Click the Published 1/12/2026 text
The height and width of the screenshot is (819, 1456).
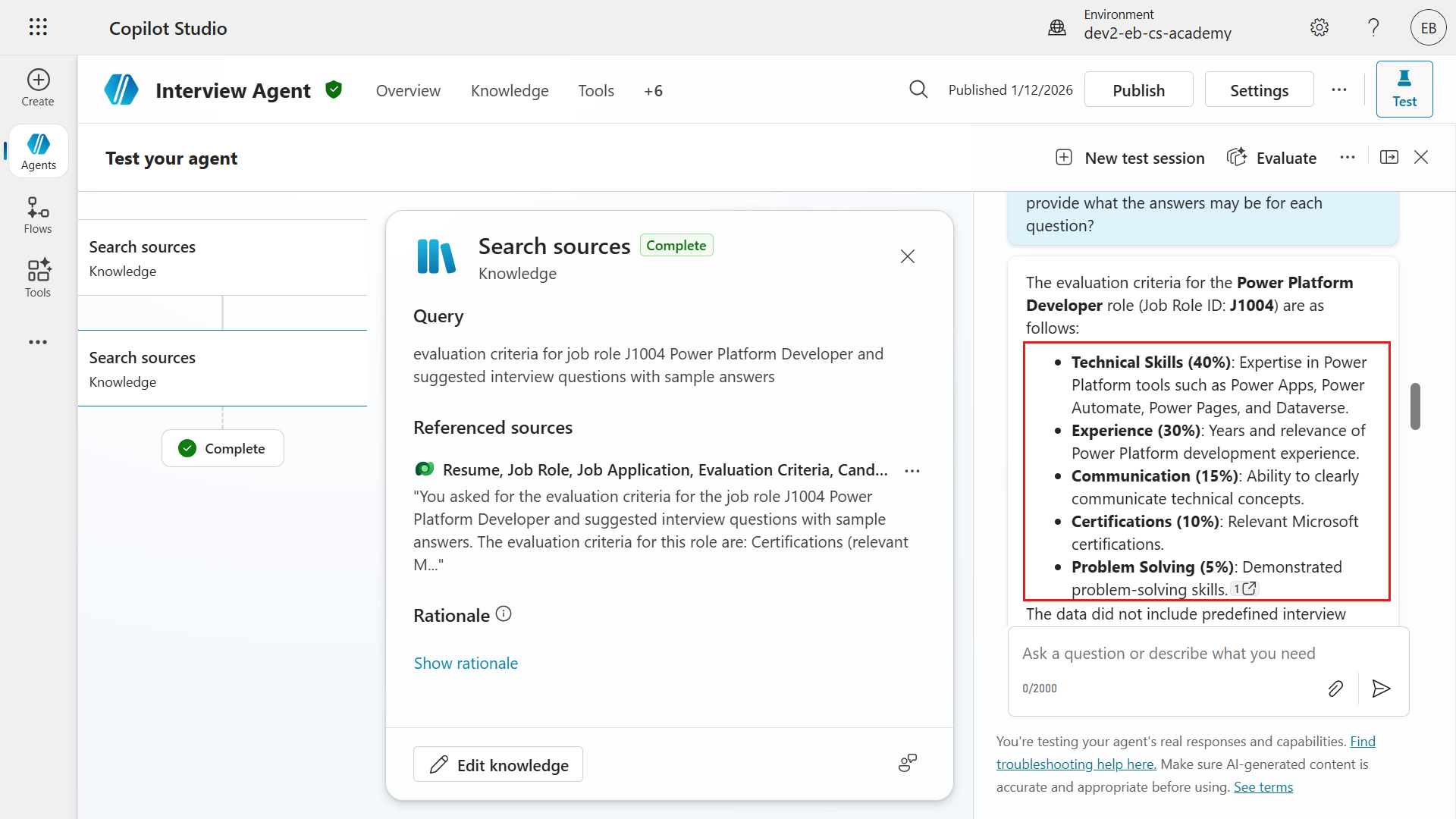pyautogui.click(x=1011, y=89)
